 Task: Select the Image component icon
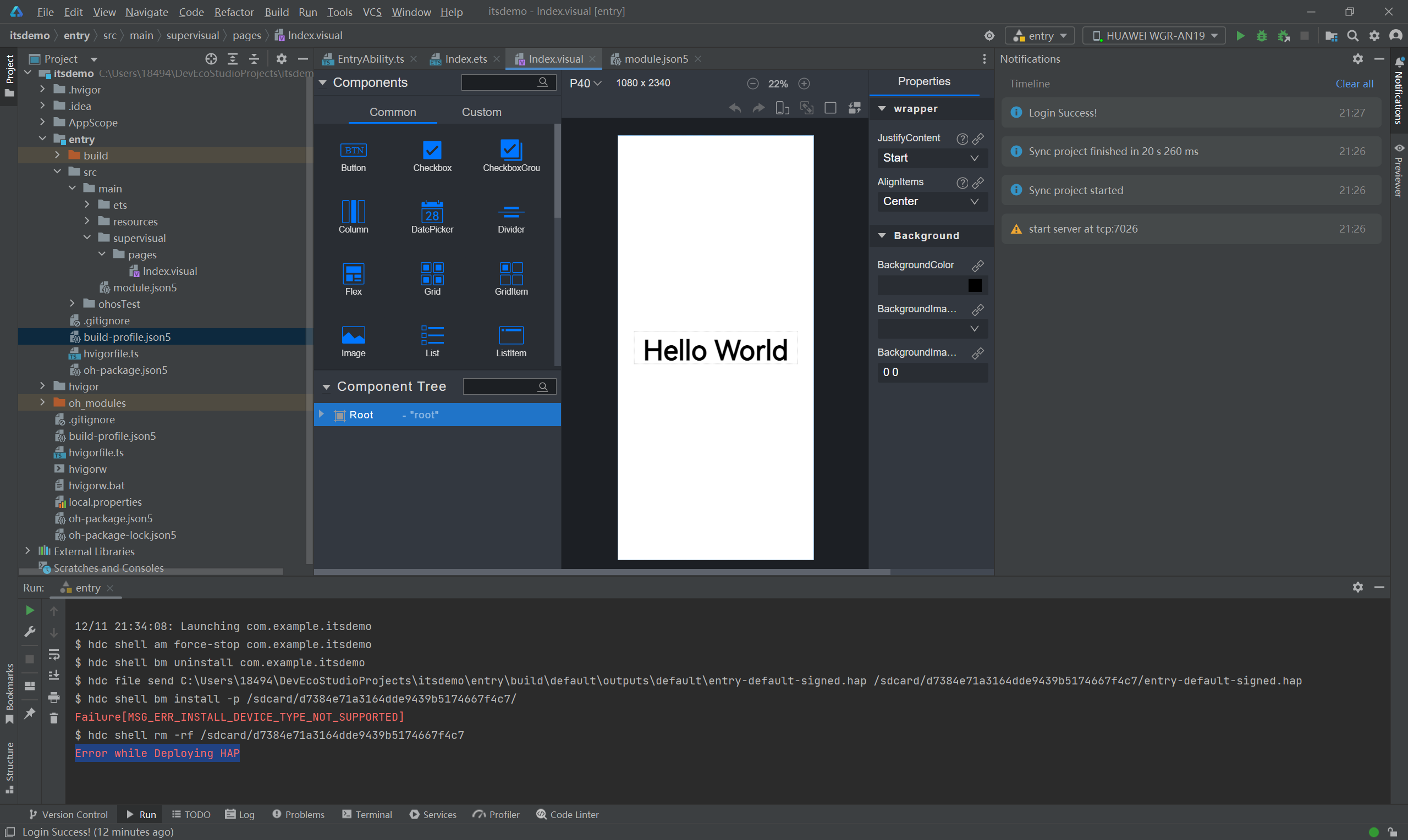353,335
